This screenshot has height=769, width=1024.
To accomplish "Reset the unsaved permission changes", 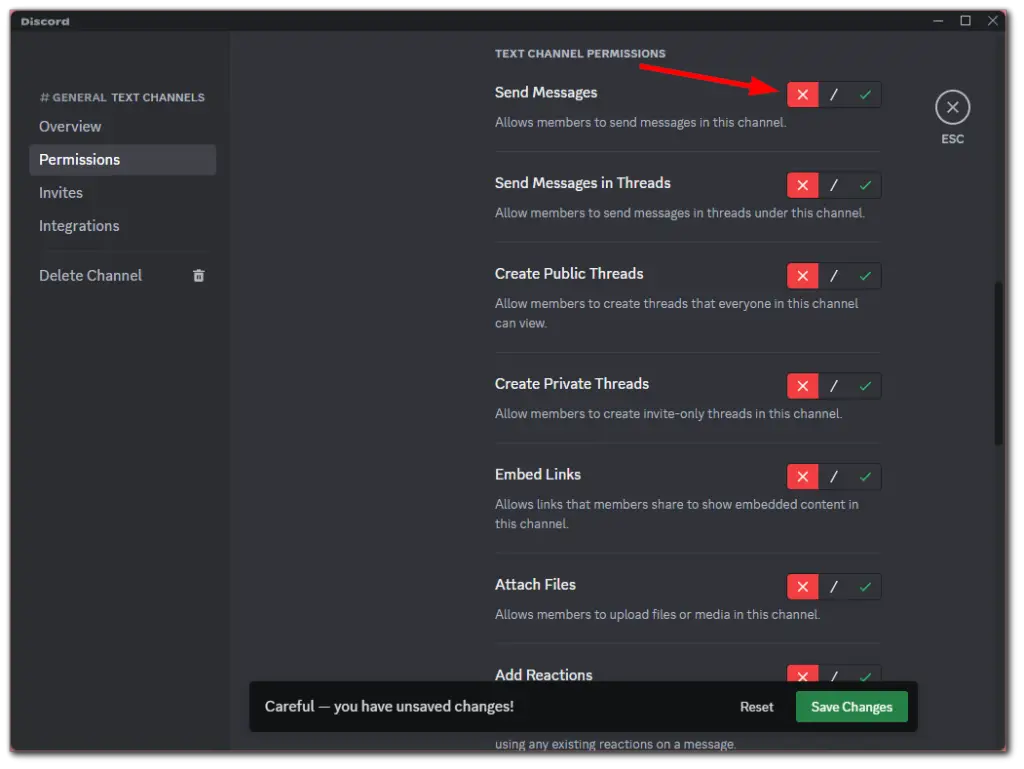I will pos(756,706).
